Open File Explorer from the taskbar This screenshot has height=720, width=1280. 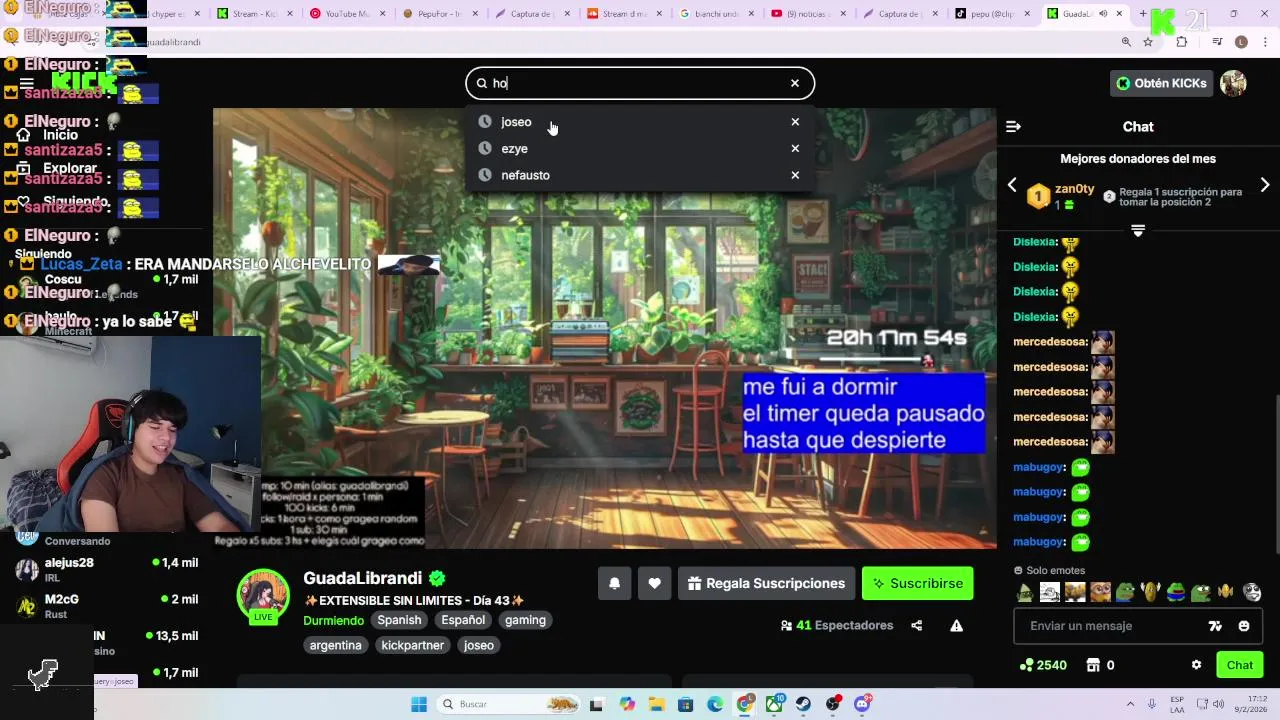[x=656, y=704]
